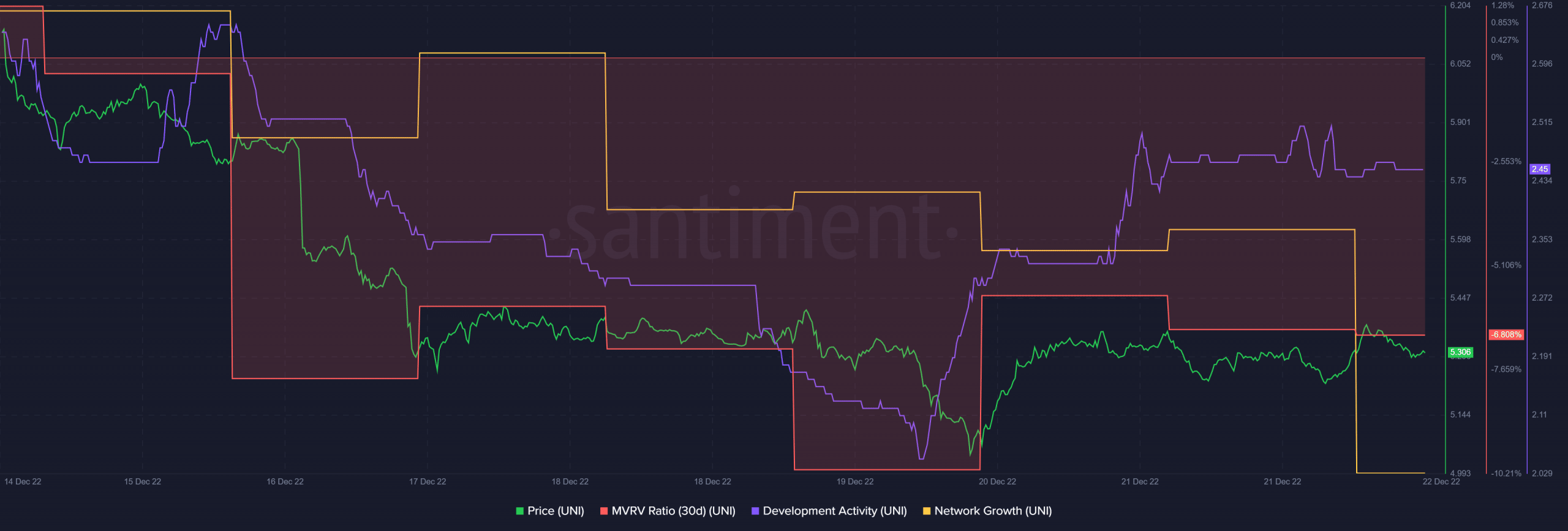The height and width of the screenshot is (531, 1568).
Task: Click the 2.434 development axis value
Action: pos(1542,181)
